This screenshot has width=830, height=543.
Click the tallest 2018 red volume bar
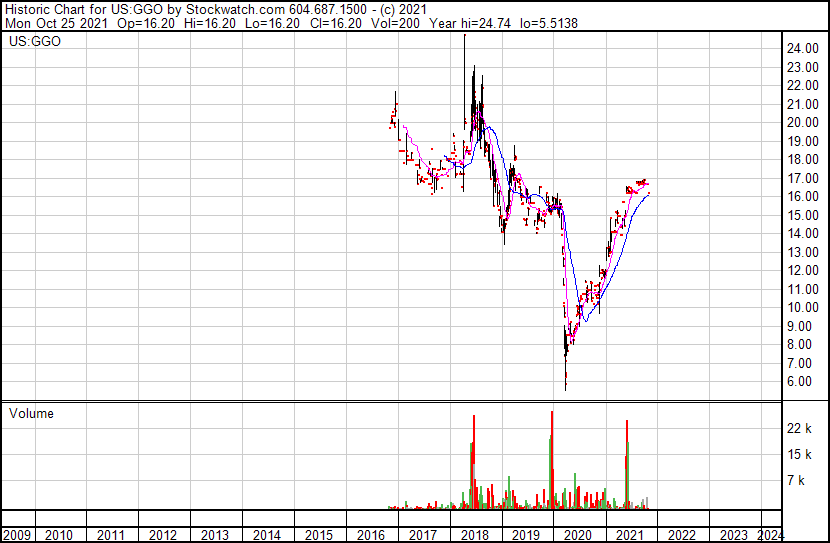pyautogui.click(x=474, y=462)
